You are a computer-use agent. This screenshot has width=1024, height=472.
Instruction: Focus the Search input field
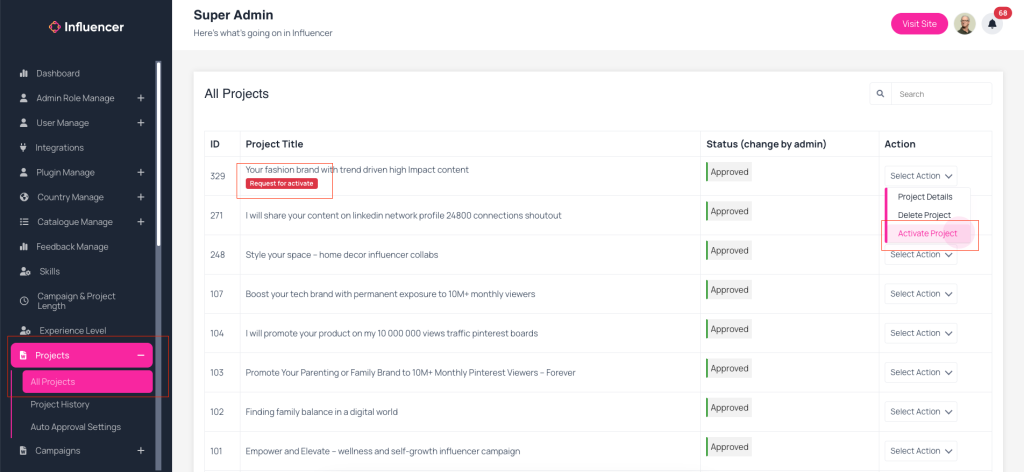point(941,93)
